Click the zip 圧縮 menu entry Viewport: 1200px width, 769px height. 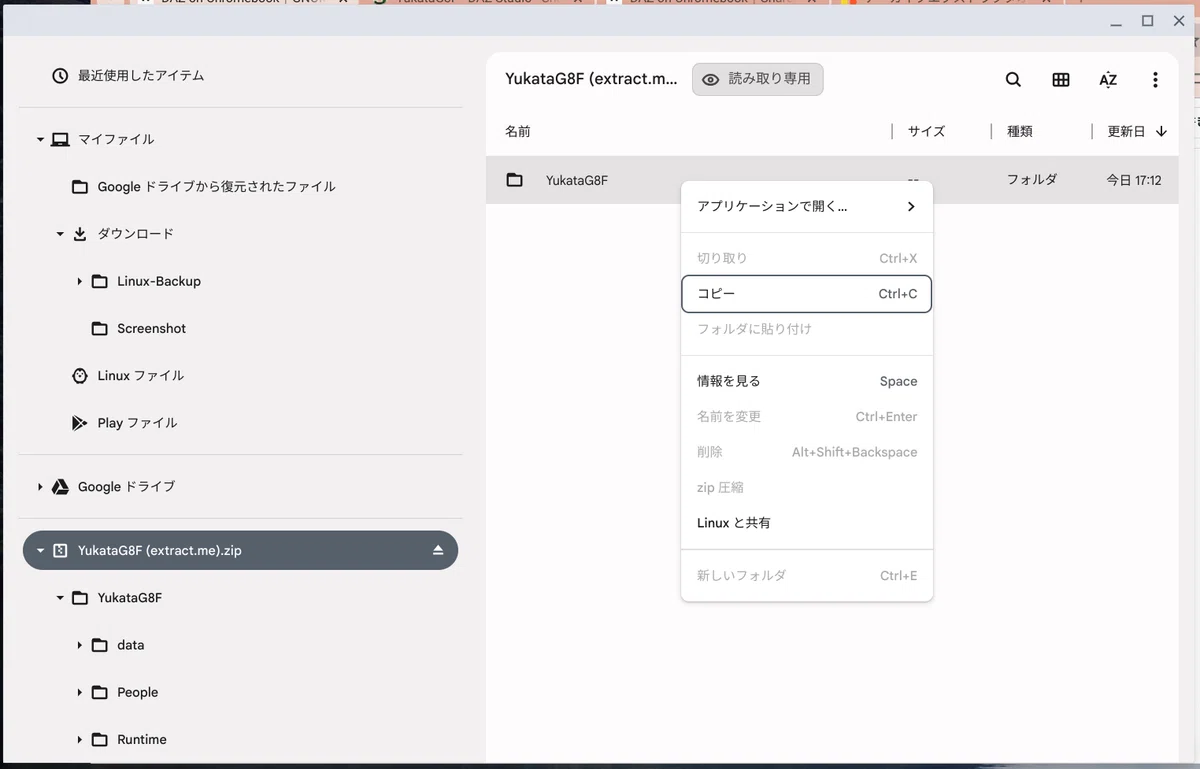(807, 488)
